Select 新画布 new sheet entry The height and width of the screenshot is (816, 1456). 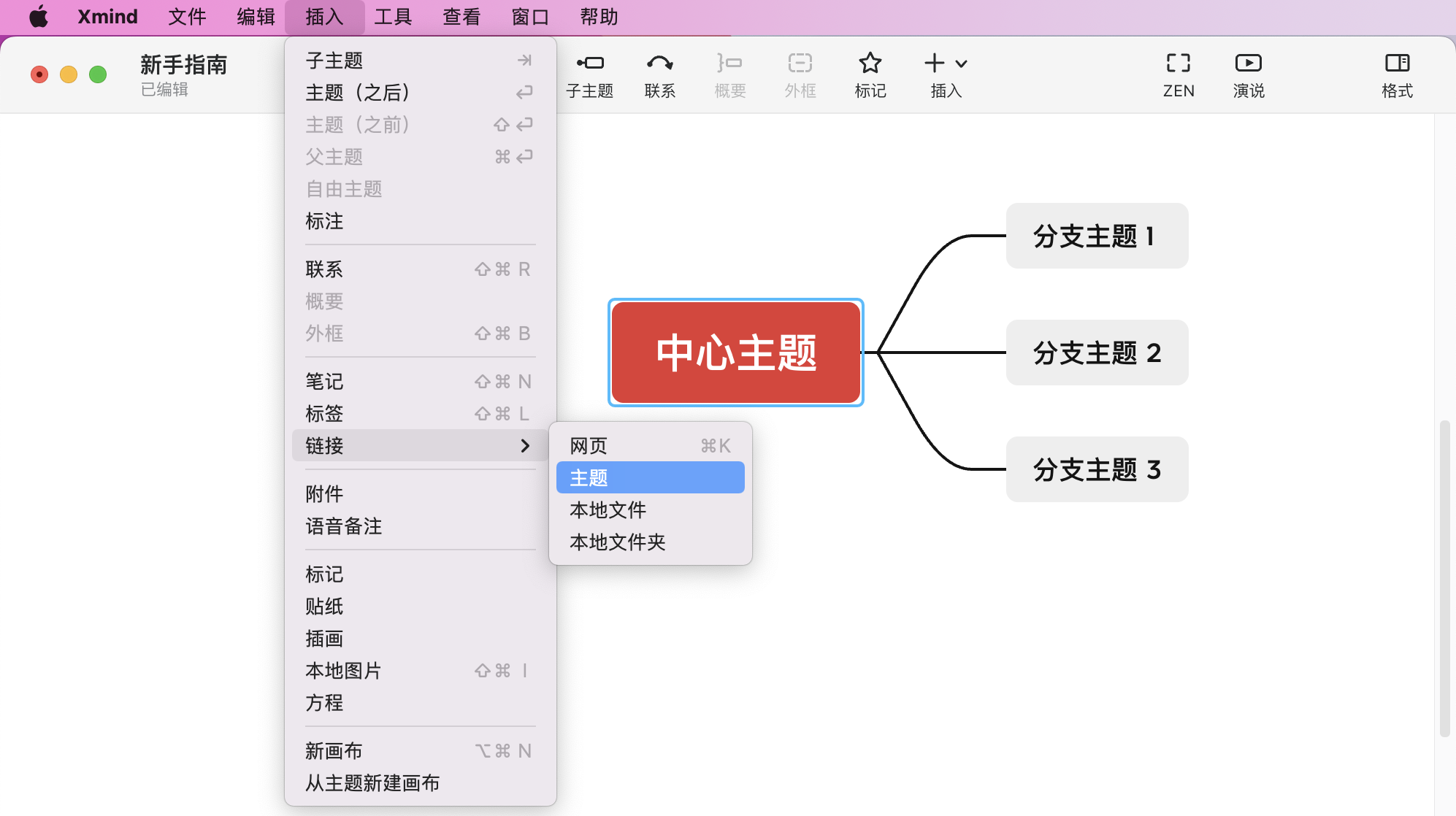420,751
